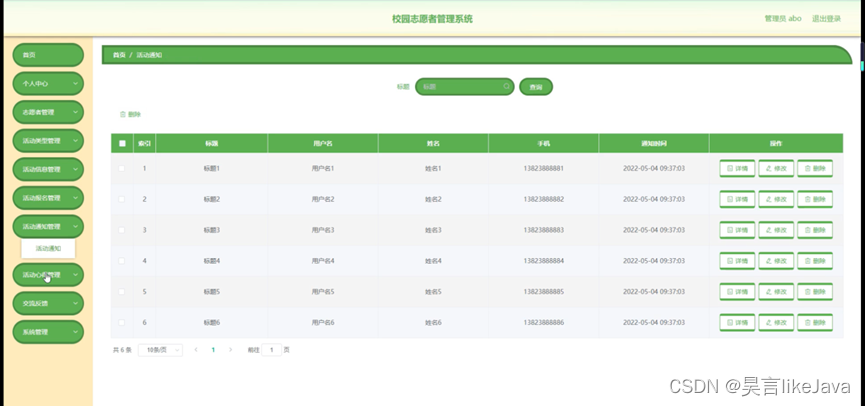This screenshot has width=865, height=406.
Task: Select 活动通知 submenu item
Action: [49, 249]
